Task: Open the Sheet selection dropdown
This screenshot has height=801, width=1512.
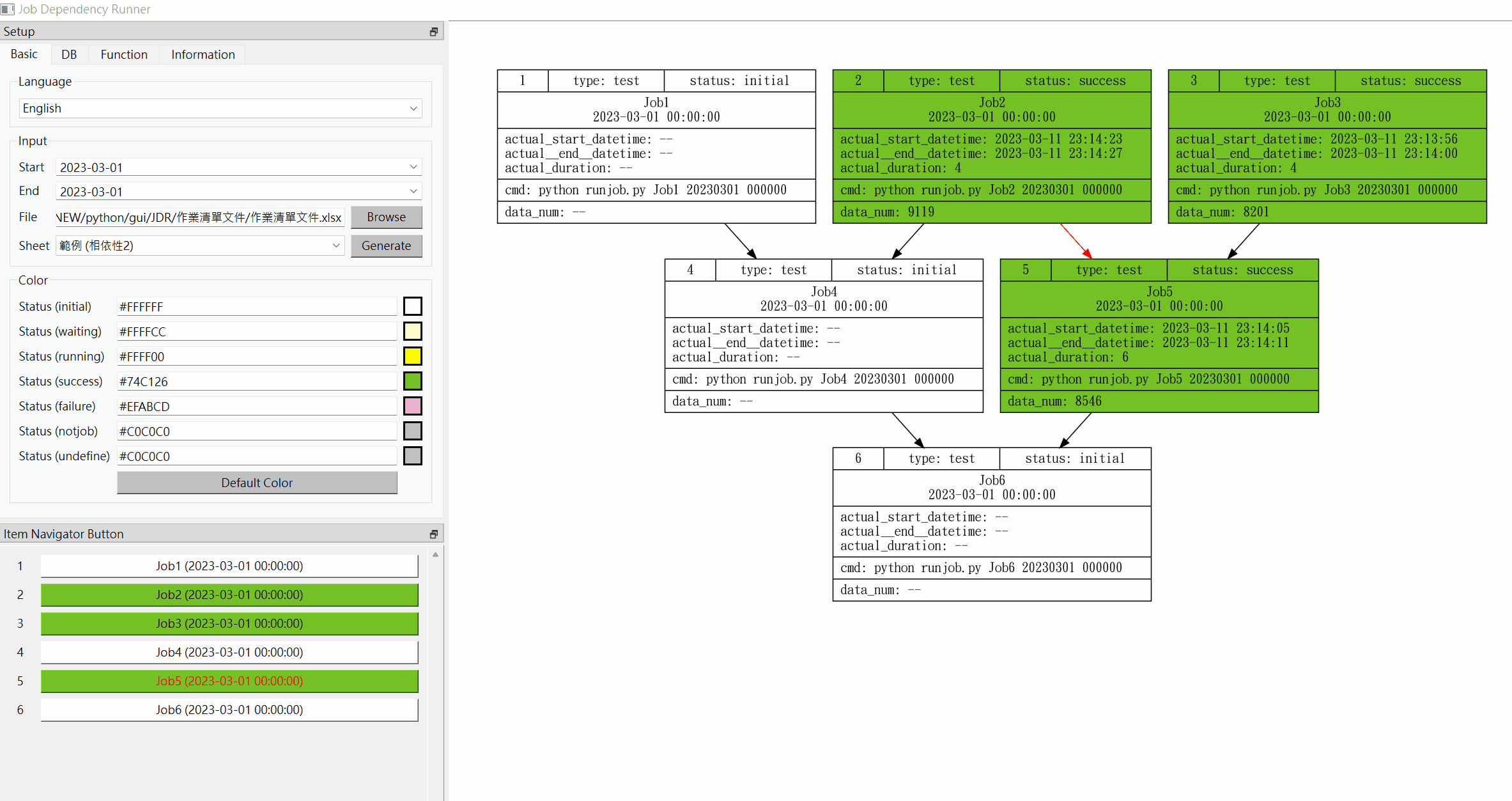Action: 336,245
